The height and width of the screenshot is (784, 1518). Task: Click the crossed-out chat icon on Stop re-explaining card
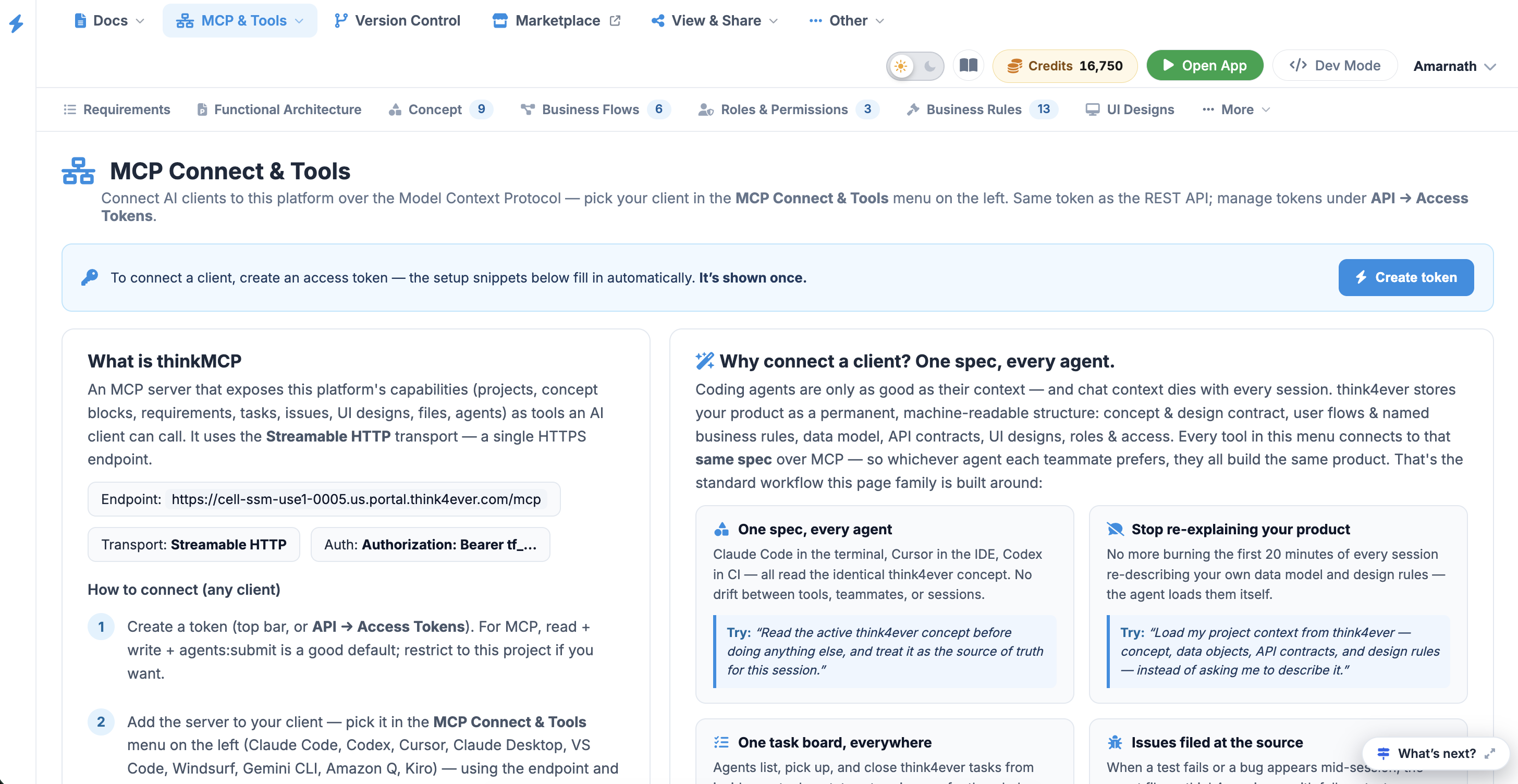click(x=1115, y=529)
